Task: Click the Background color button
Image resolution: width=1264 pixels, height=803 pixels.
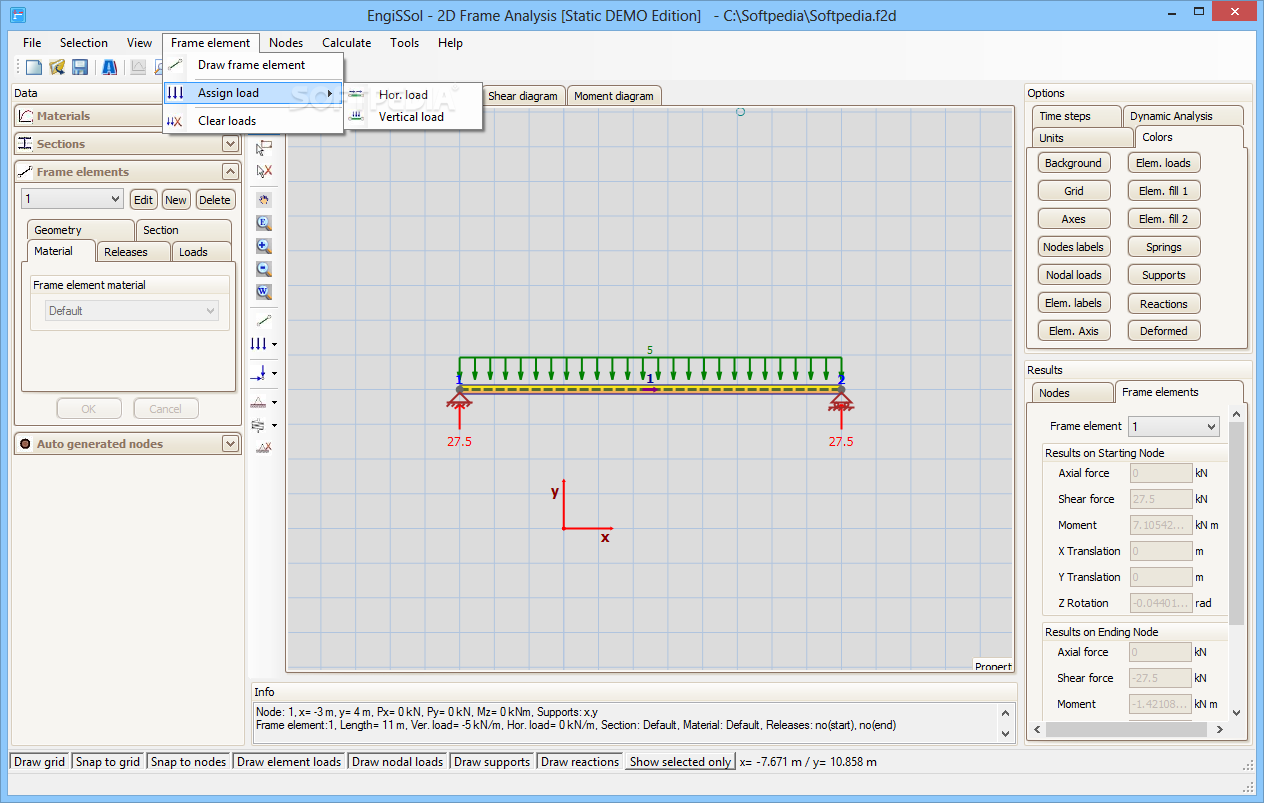Action: pos(1073,163)
